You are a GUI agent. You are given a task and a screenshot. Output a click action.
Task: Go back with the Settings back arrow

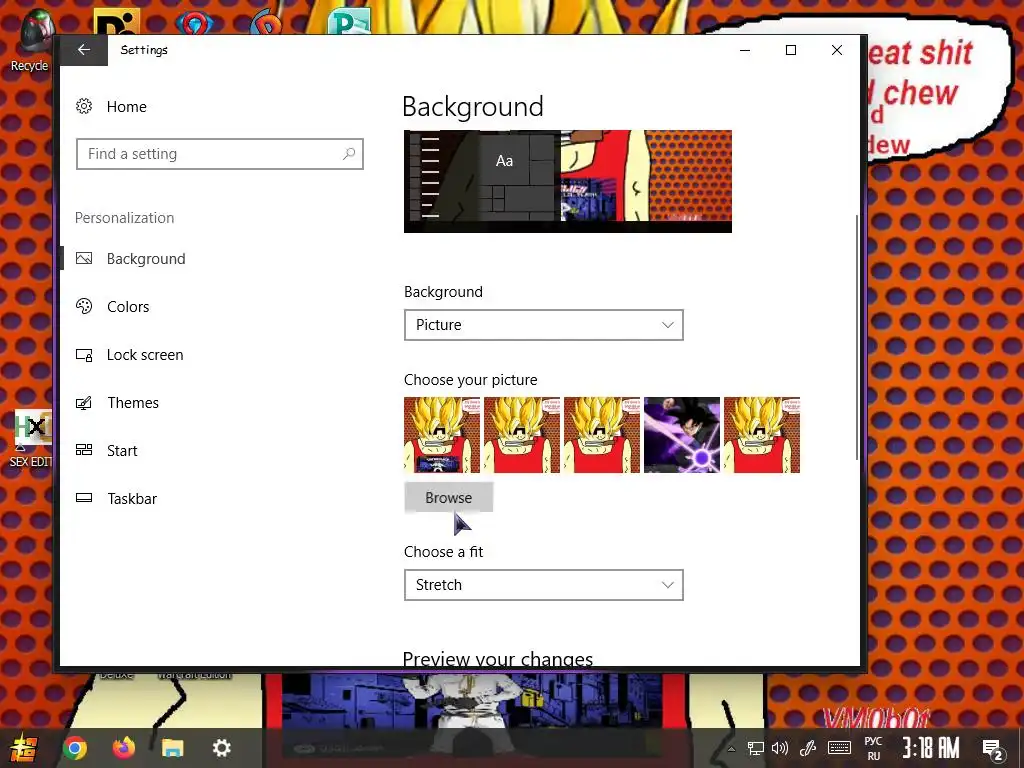(84, 50)
